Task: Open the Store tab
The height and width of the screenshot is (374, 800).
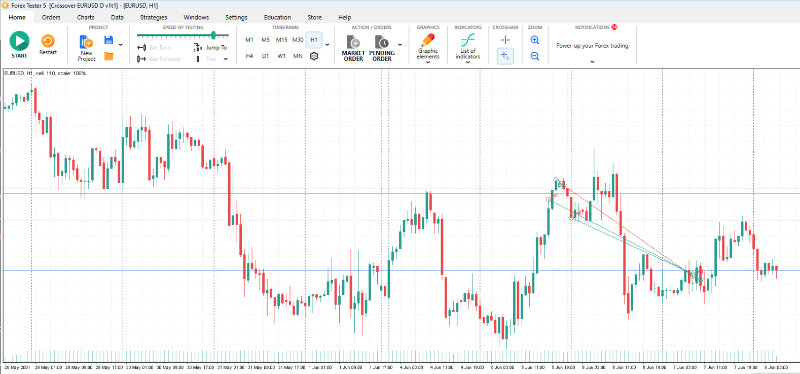Action: (x=315, y=17)
